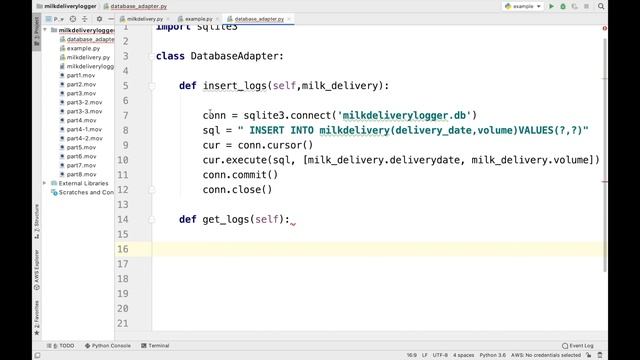Hide the Project panel with minus icon

coord(111,19)
